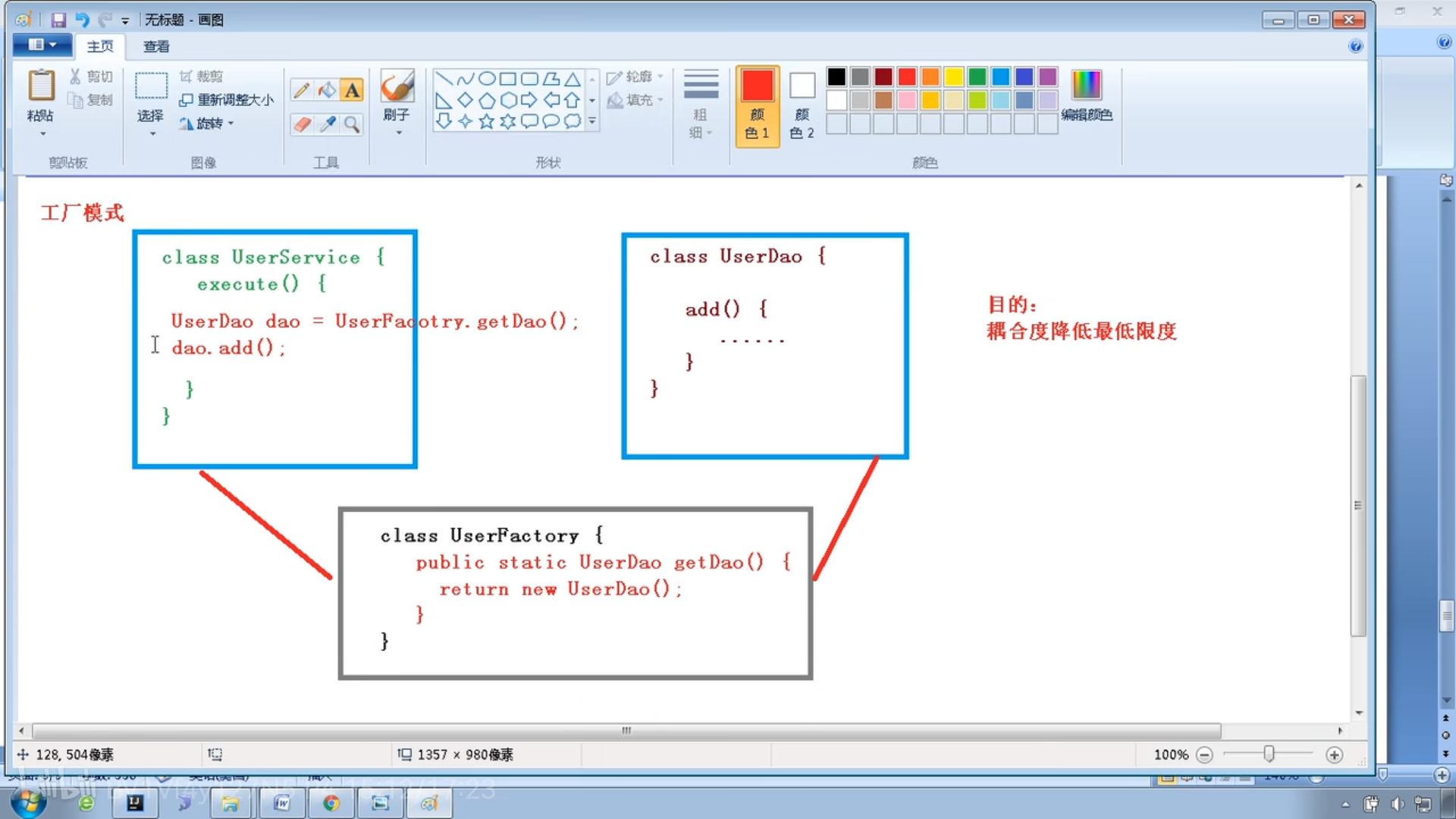Activate the Text tool
Image resolution: width=1456 pixels, height=819 pixels.
tap(352, 90)
